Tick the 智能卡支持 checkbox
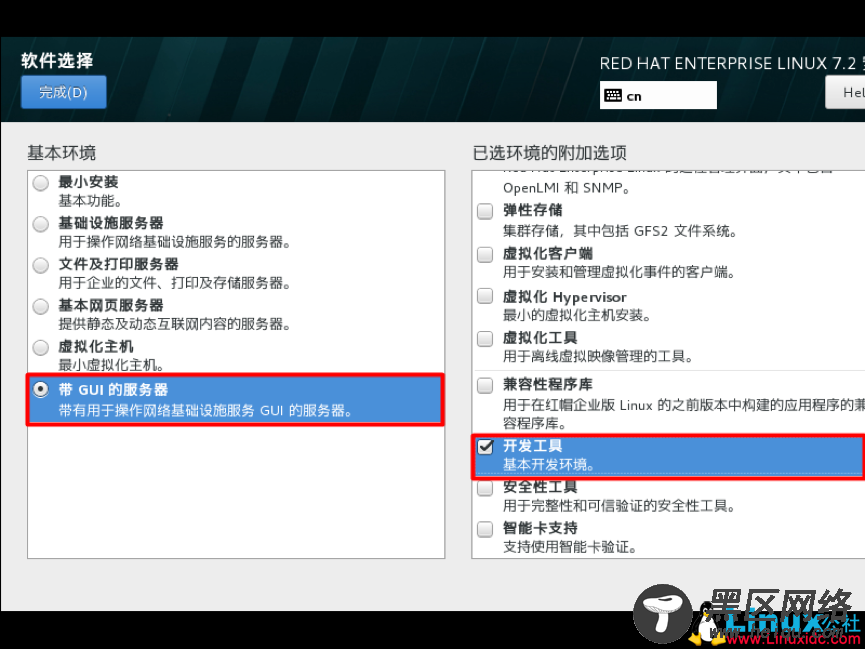The width and height of the screenshot is (865, 649). click(485, 529)
